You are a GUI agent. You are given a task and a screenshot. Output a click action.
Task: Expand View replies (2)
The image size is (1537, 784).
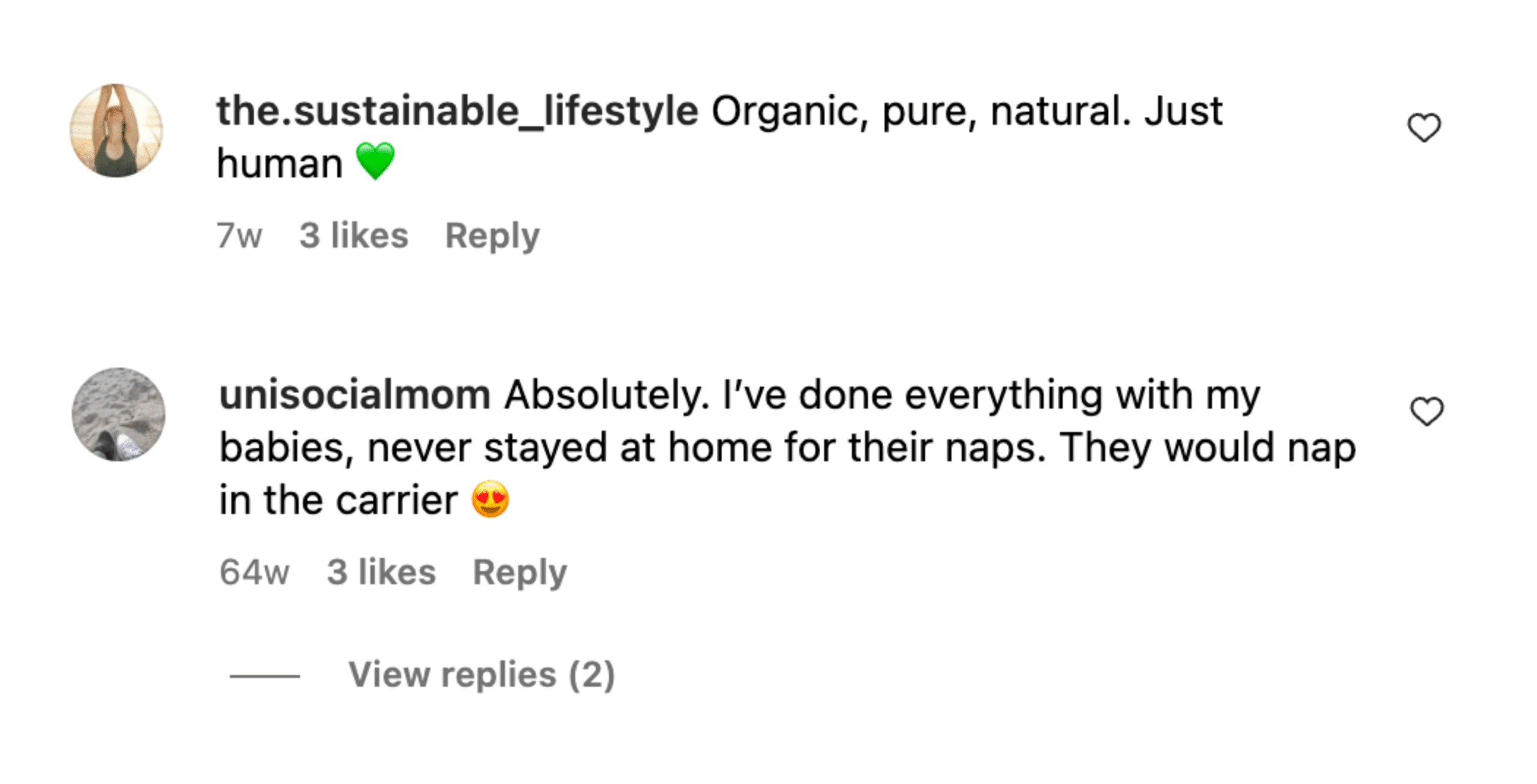pos(482,675)
